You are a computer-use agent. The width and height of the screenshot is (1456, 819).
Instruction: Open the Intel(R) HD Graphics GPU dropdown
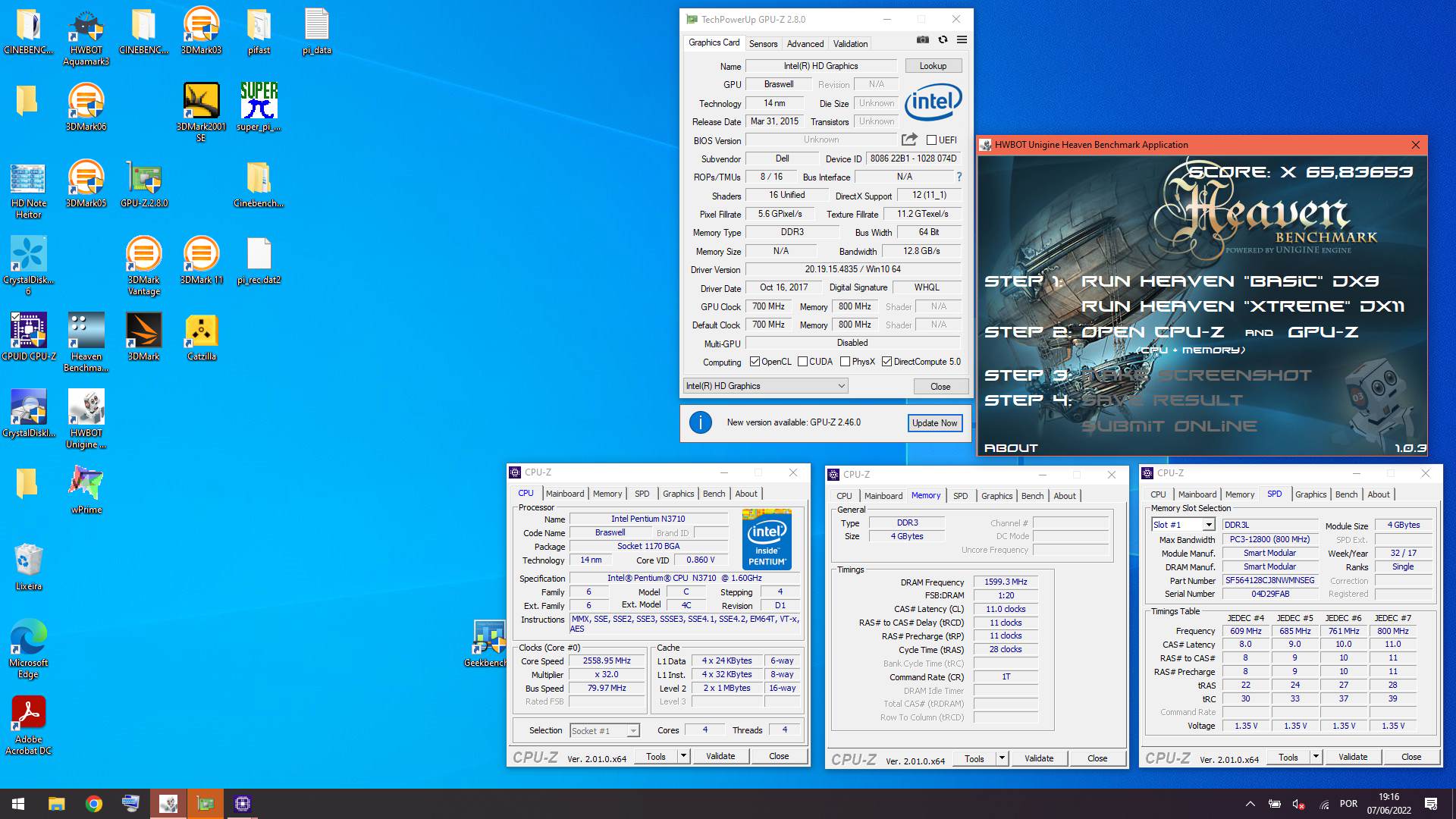[765, 386]
